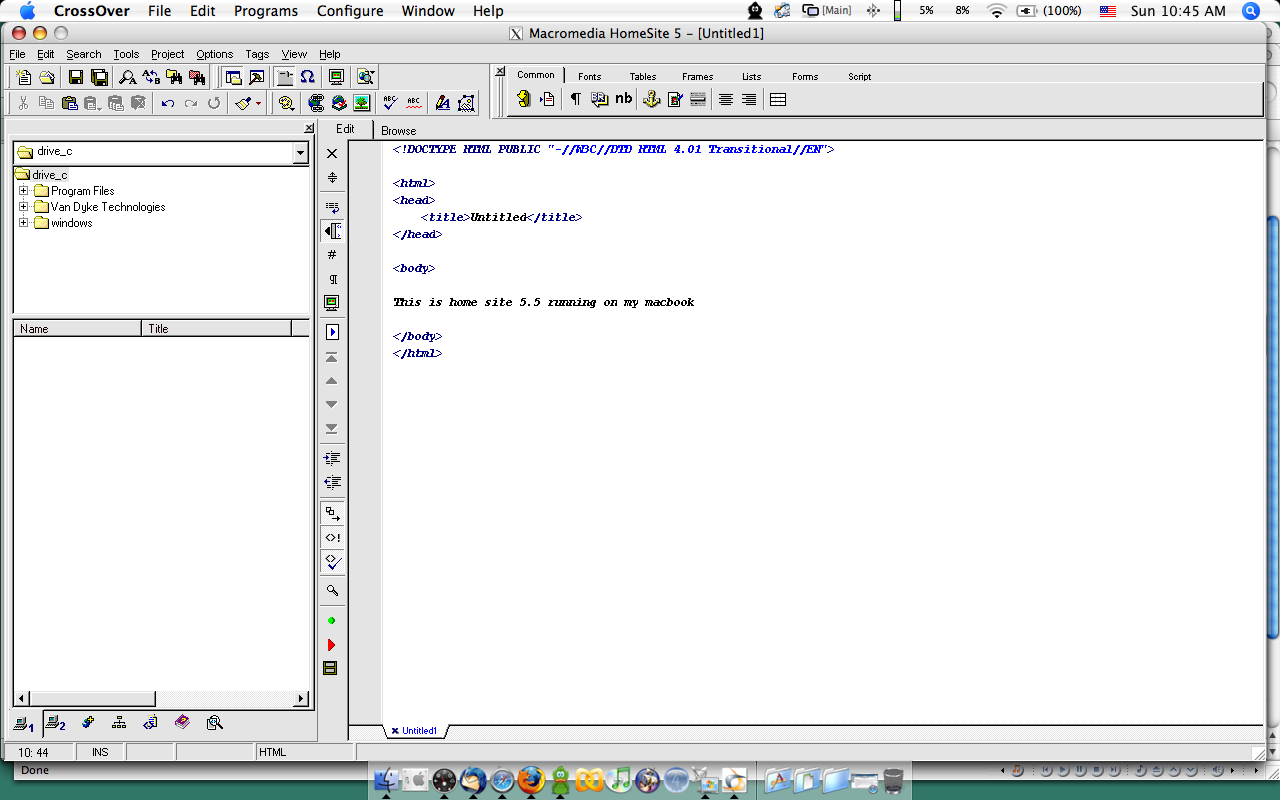This screenshot has width=1280, height=800.
Task: Open the Tags menu
Action: [257, 54]
